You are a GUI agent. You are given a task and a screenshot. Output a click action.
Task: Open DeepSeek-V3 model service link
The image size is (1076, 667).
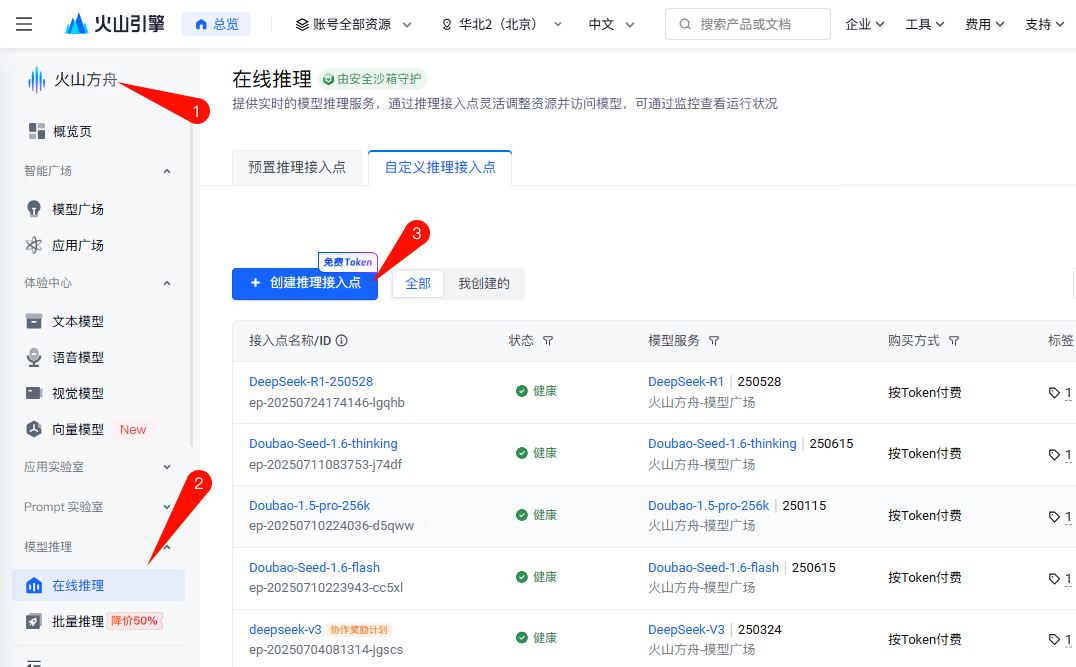(686, 629)
